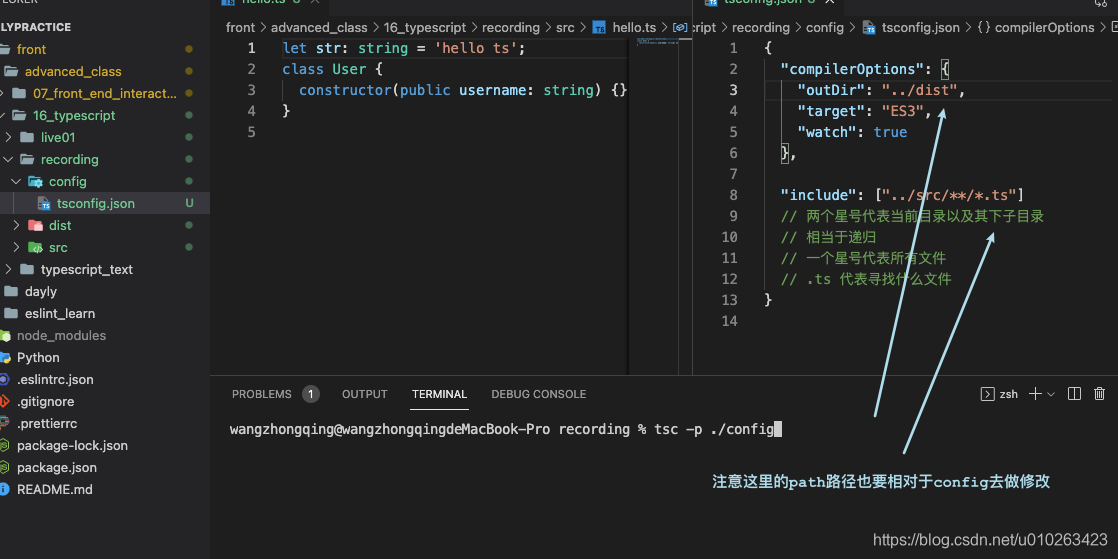
Task: Click the problems count badge
Action: (310, 394)
